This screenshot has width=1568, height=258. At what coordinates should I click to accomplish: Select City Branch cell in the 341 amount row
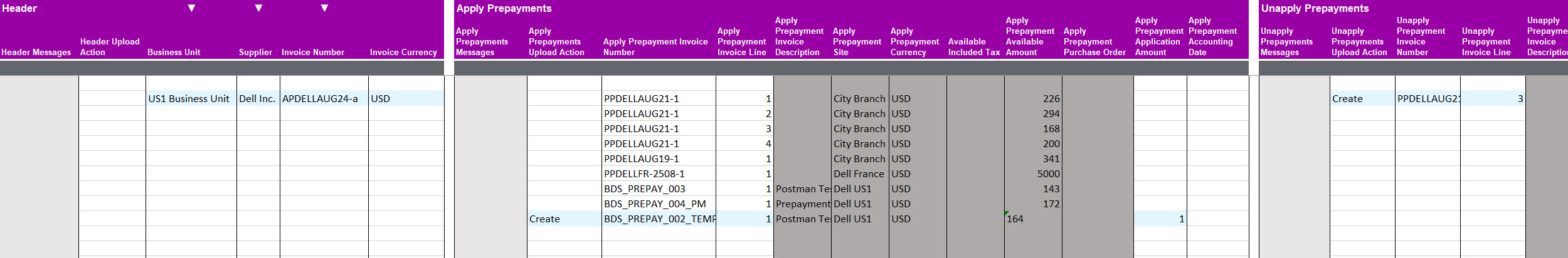point(860,158)
